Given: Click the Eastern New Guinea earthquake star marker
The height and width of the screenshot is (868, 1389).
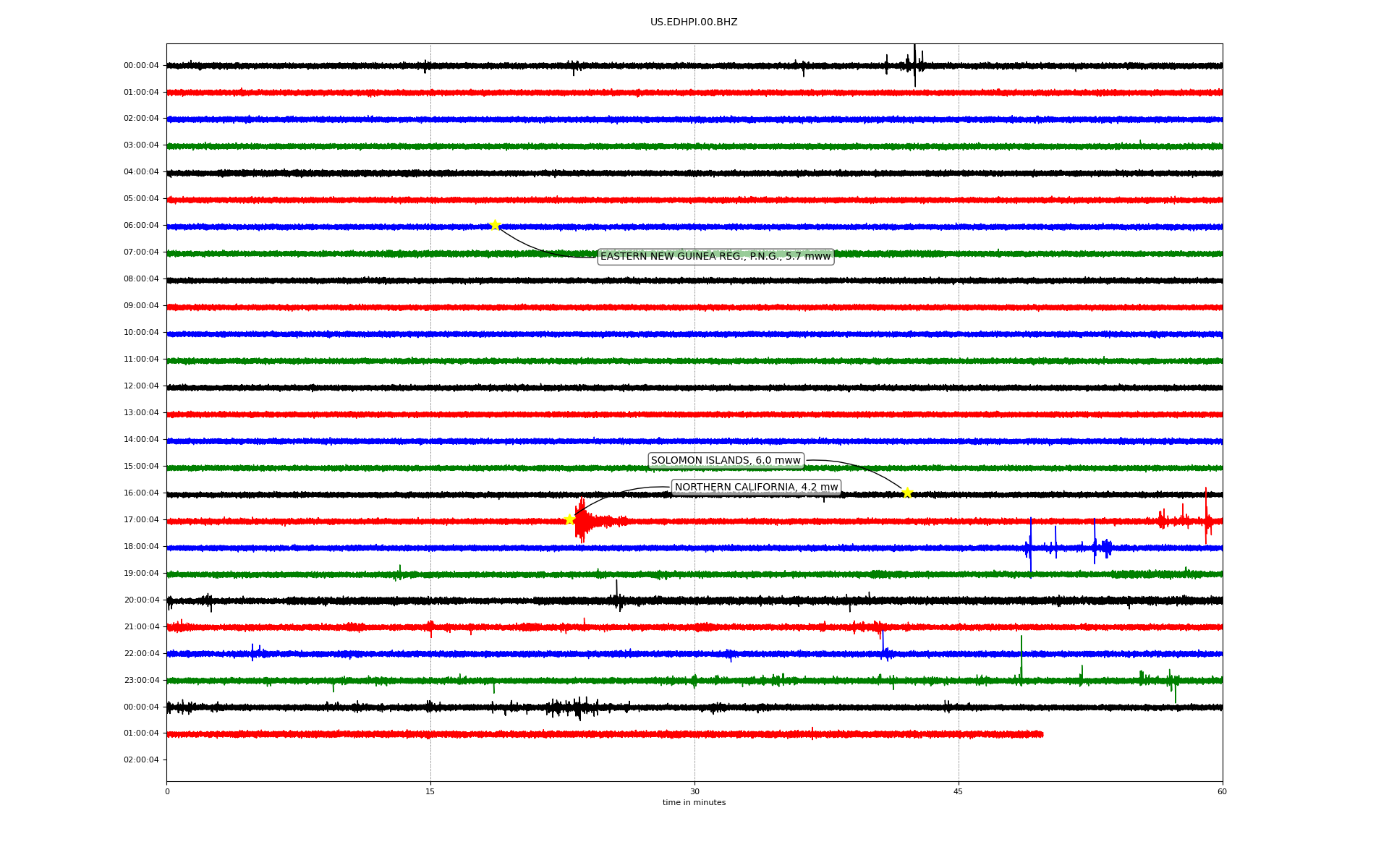Looking at the screenshot, I should pyautogui.click(x=495, y=225).
